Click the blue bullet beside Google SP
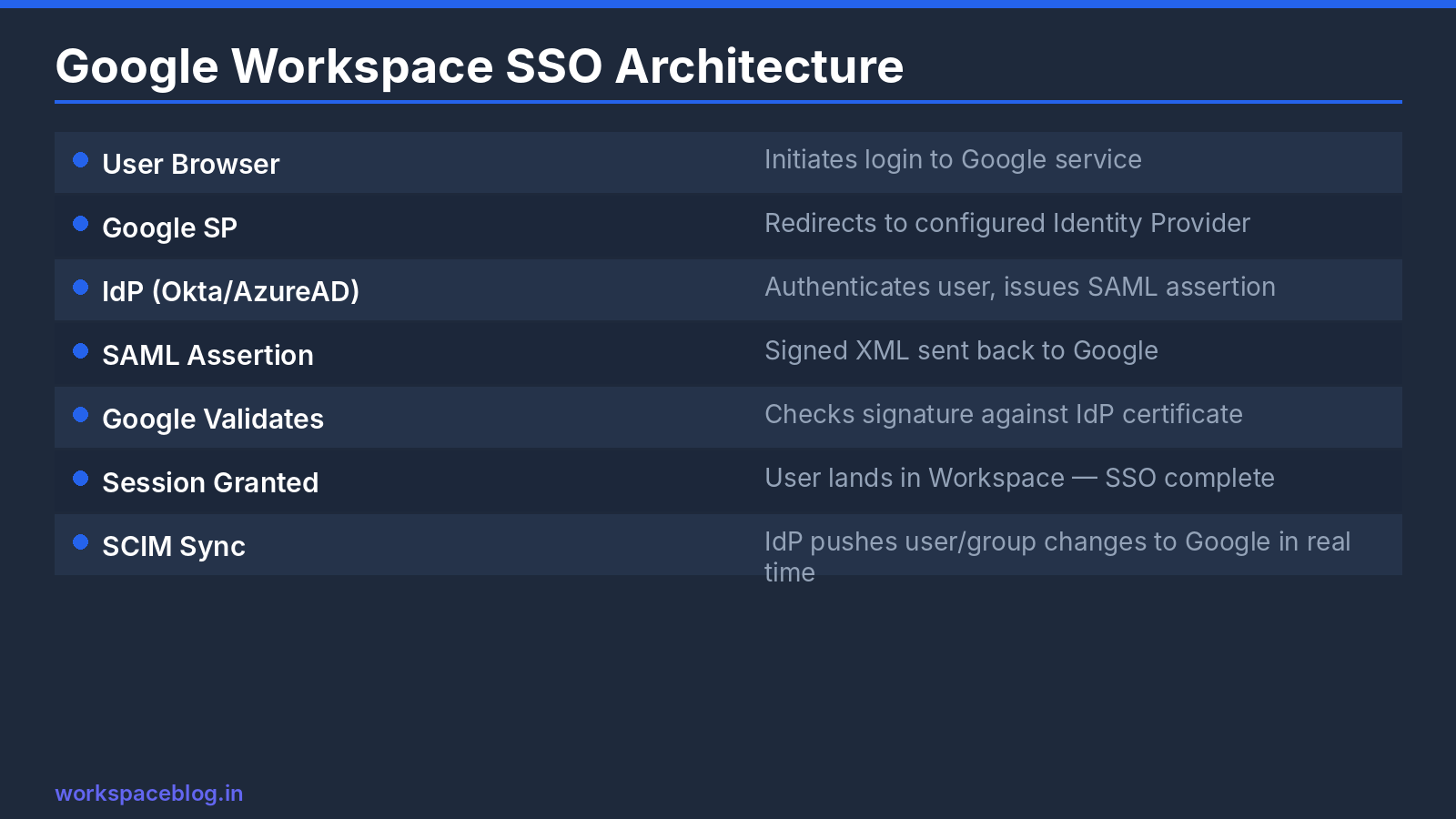Viewport: 1456px width, 819px height. (81, 224)
